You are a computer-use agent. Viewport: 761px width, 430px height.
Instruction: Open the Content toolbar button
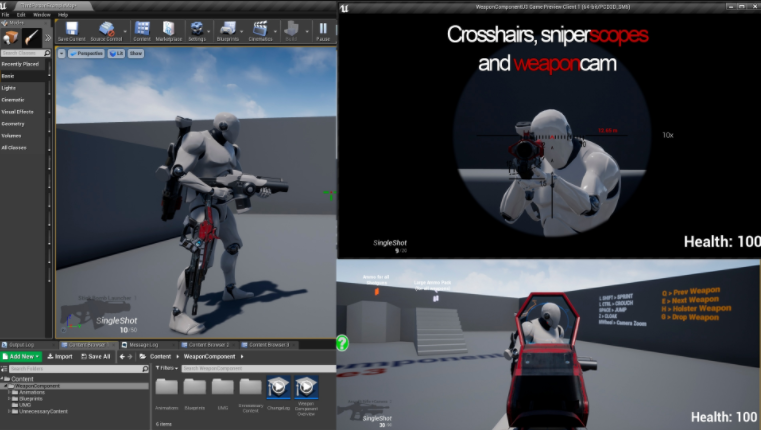[142, 29]
